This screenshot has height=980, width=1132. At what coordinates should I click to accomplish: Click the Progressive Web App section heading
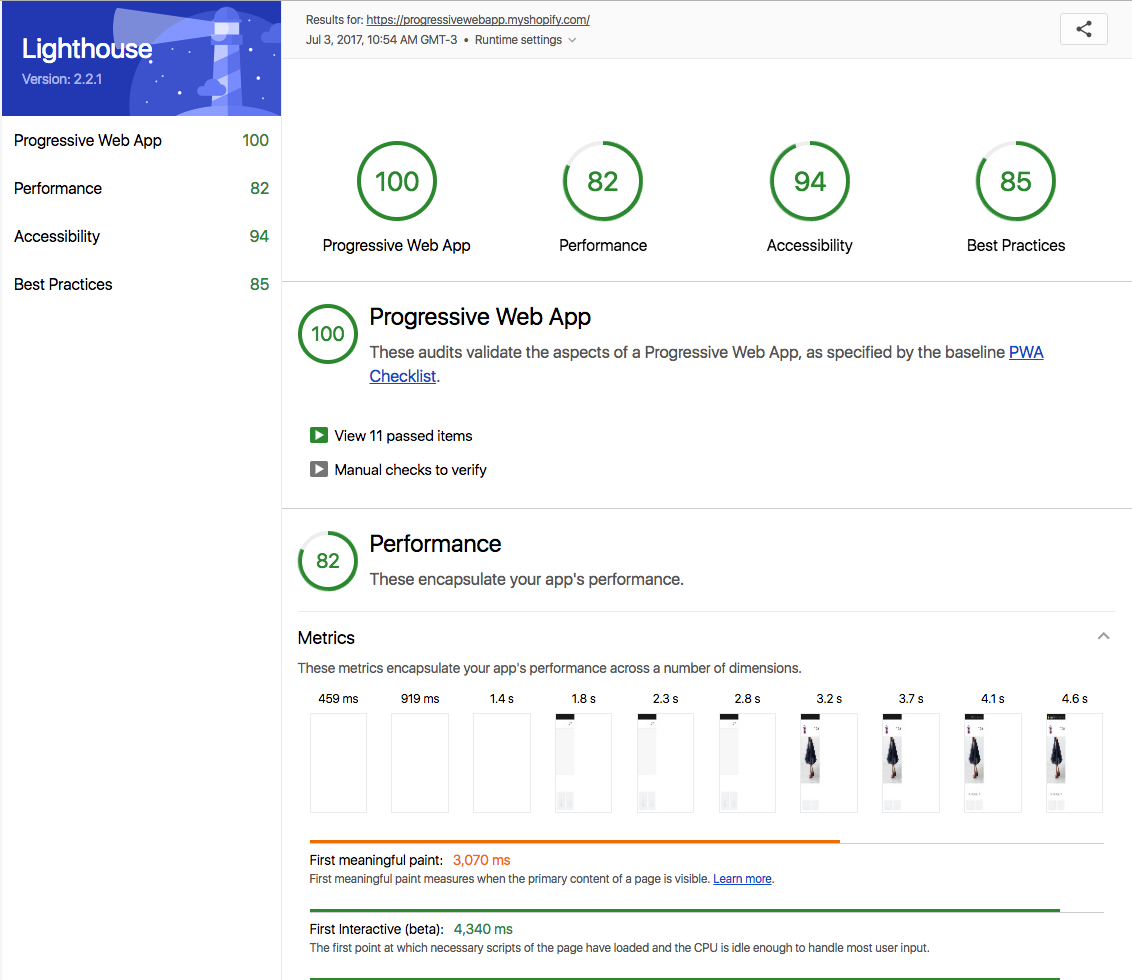pyautogui.click(x=480, y=317)
